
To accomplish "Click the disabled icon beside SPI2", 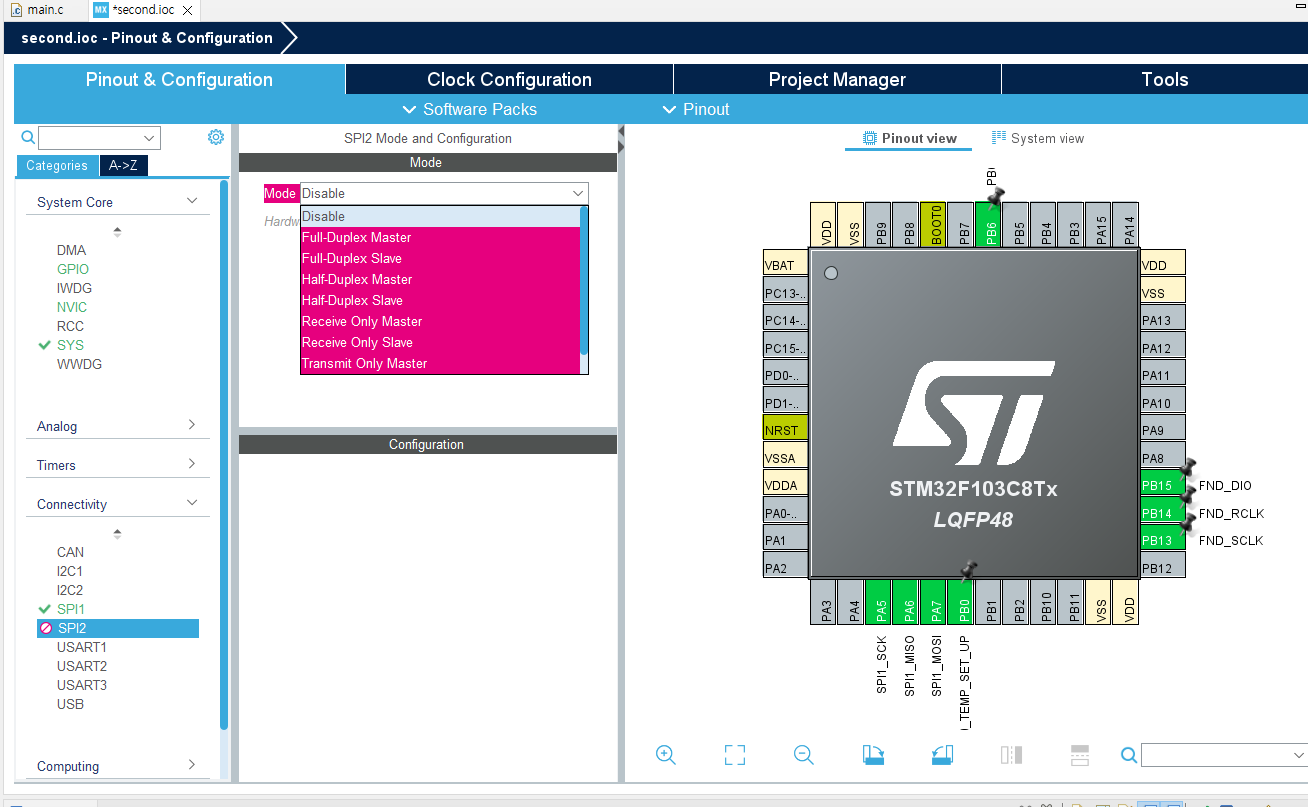I will (x=46, y=628).
